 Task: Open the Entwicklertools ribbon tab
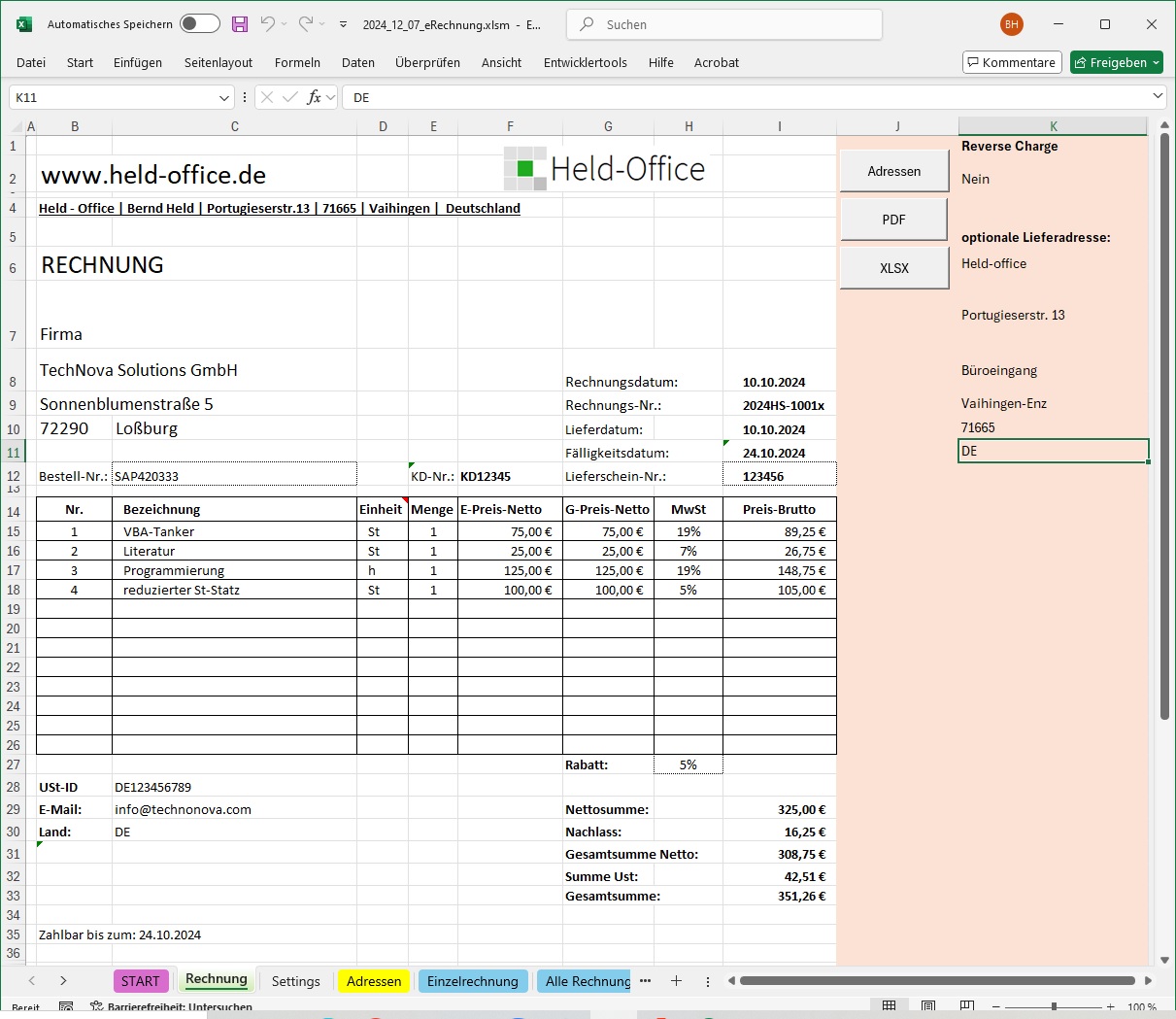[x=585, y=62]
